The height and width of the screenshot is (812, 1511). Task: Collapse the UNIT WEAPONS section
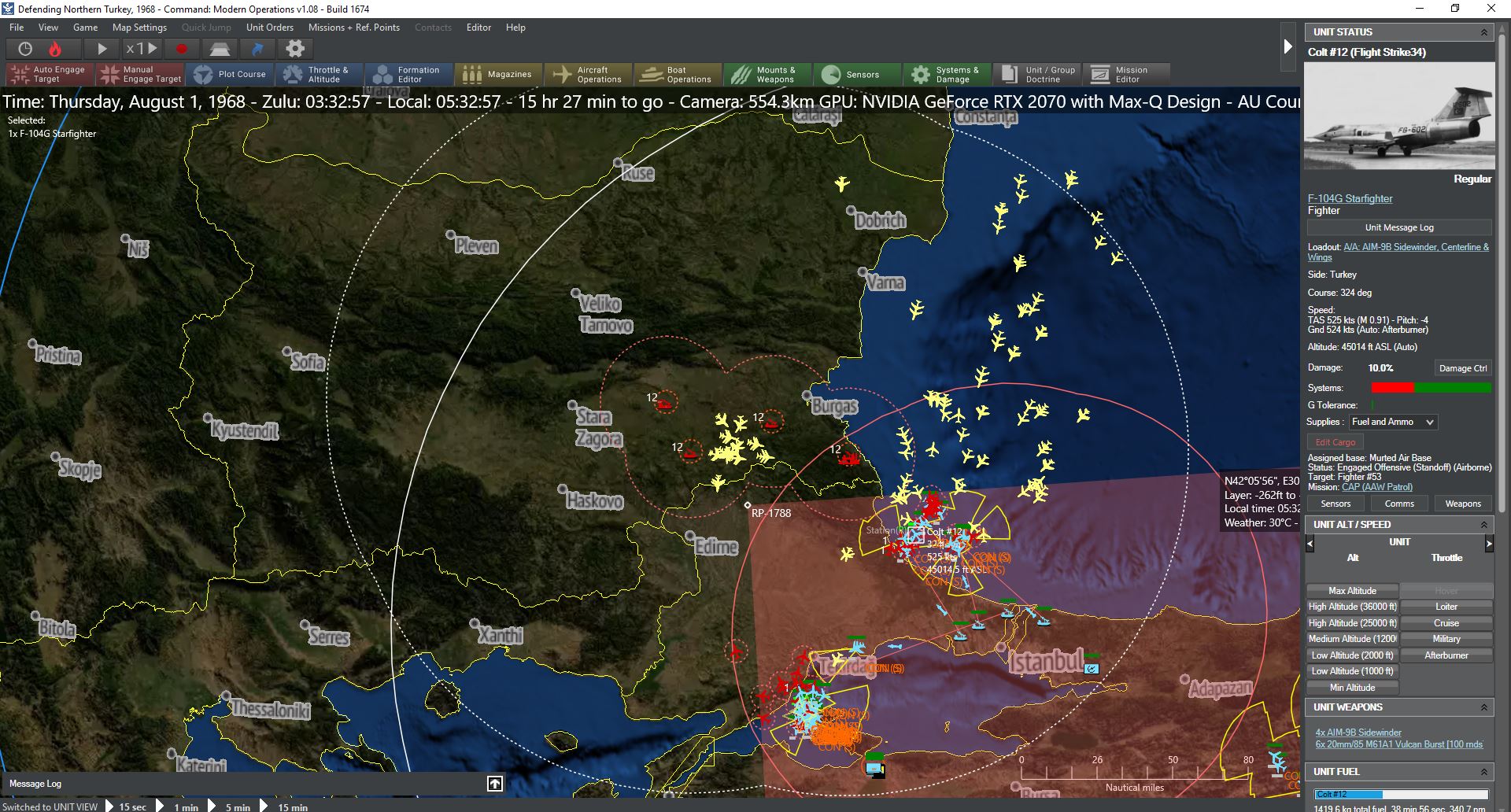pyautogui.click(x=1484, y=707)
